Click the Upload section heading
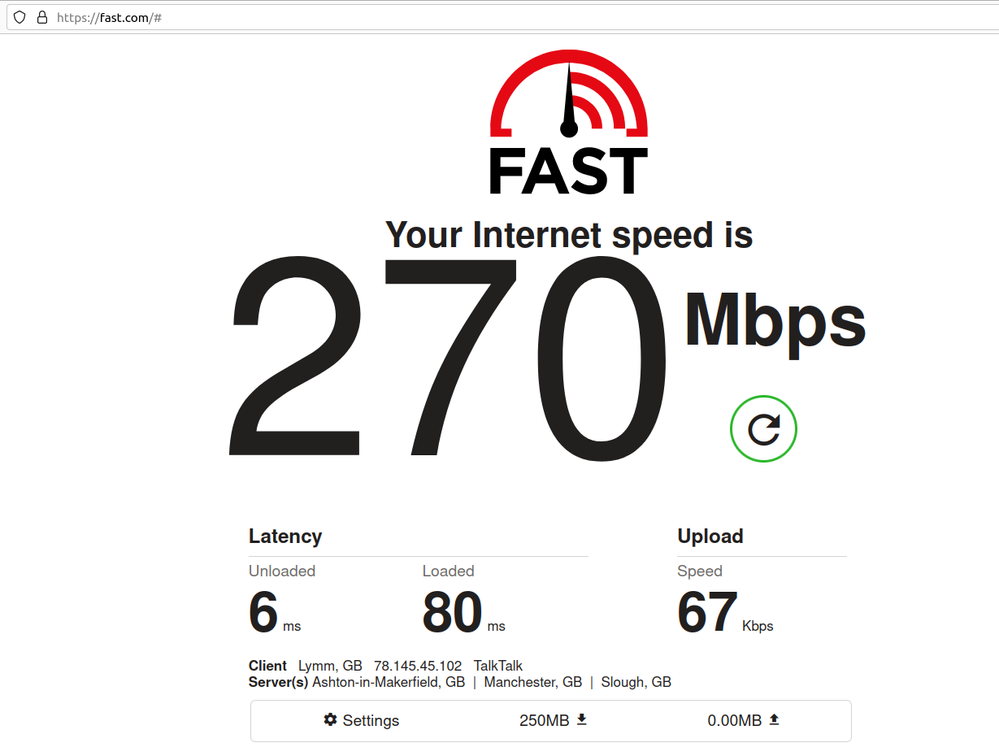 pyautogui.click(x=710, y=536)
